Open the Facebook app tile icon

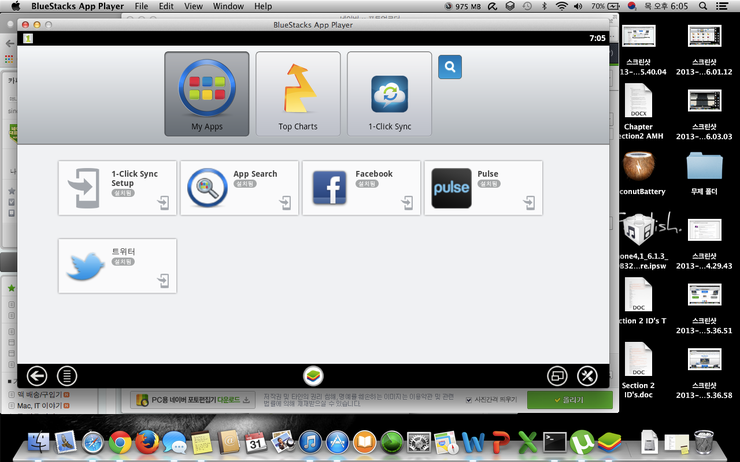pos(329,187)
